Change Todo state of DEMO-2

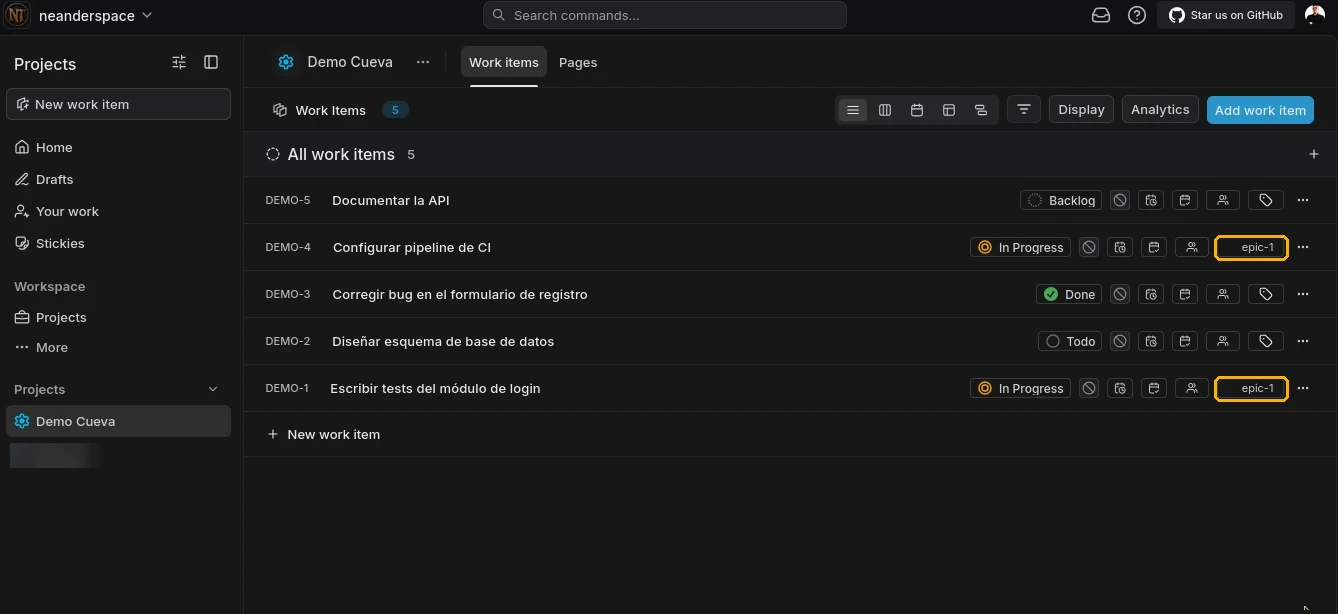[x=1070, y=341]
